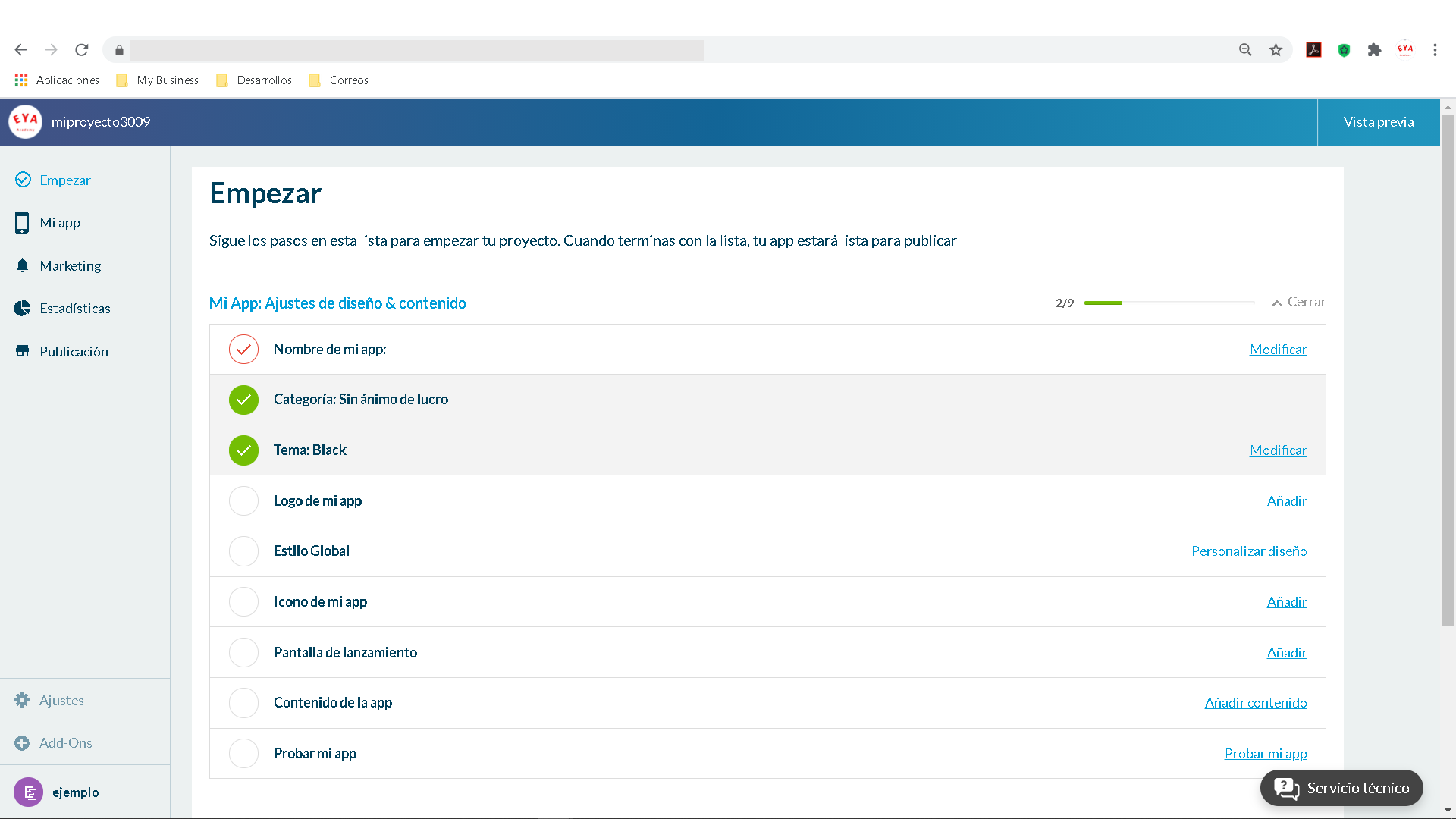Viewport: 1456px width, 819px height.
Task: Click Añadir for Logo de mi app
Action: point(1287,500)
